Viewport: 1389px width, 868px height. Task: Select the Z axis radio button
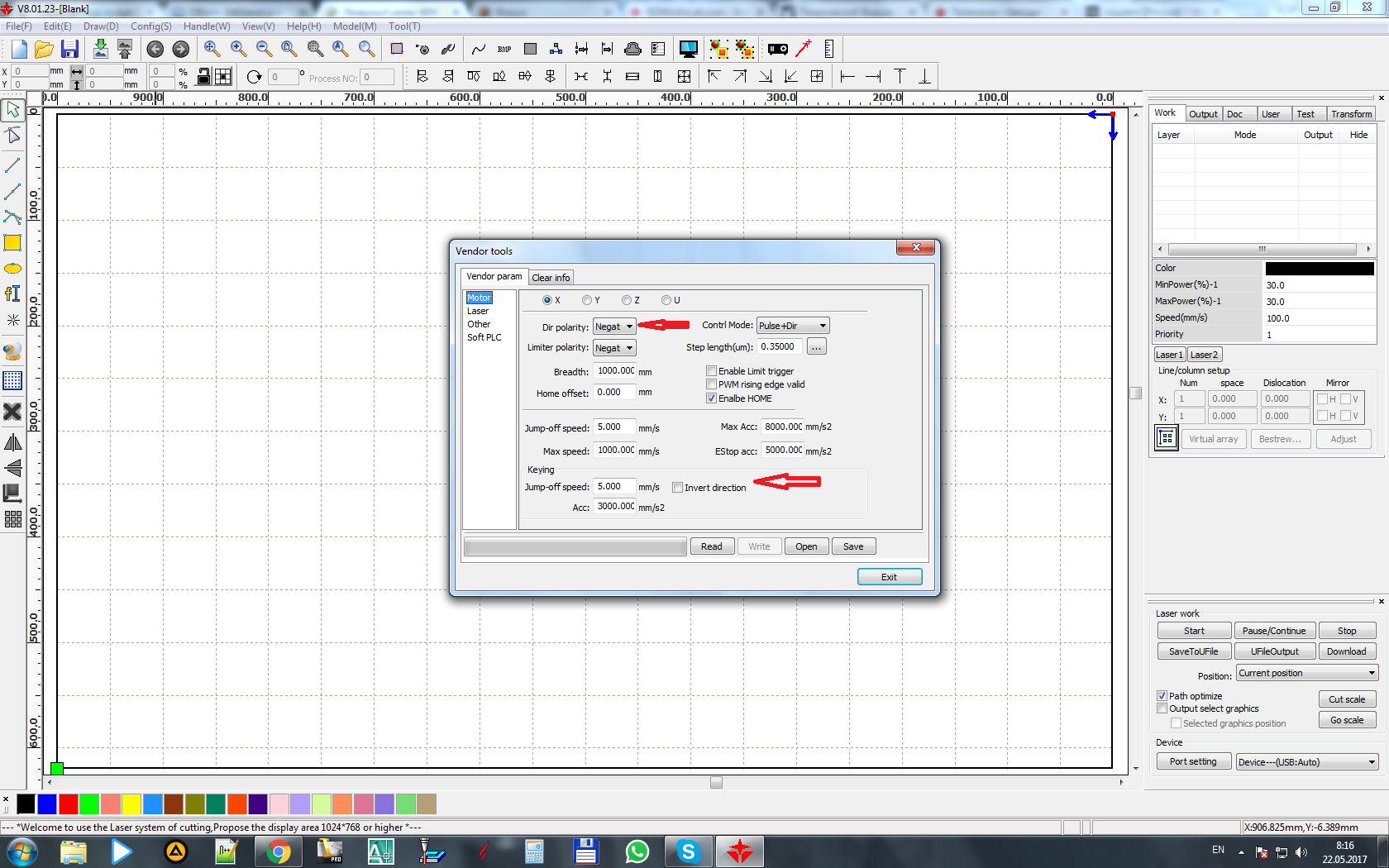[626, 300]
